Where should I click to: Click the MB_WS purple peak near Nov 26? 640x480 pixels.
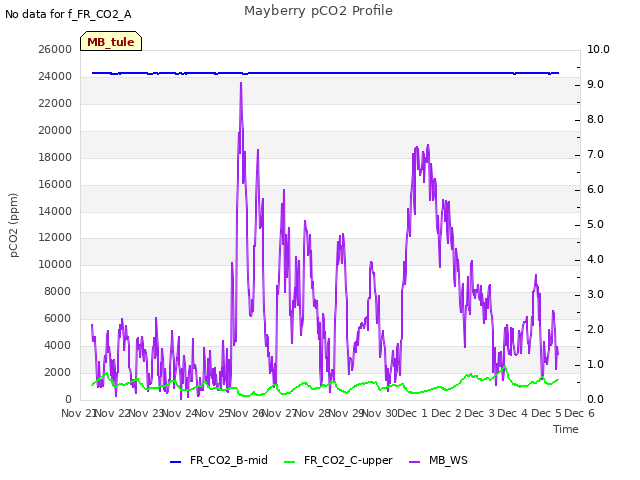click(241, 83)
